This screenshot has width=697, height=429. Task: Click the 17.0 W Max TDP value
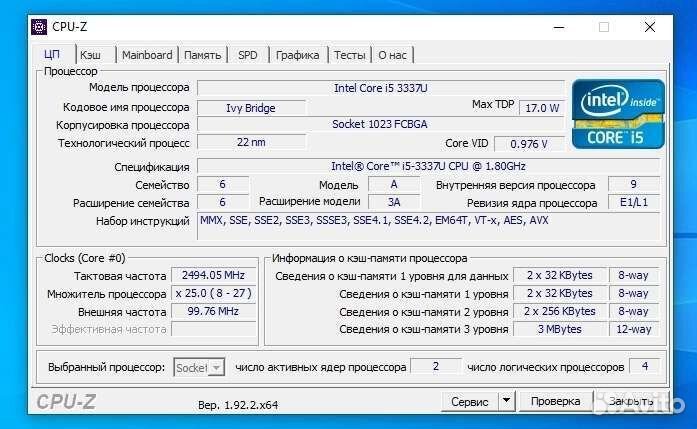(x=542, y=108)
